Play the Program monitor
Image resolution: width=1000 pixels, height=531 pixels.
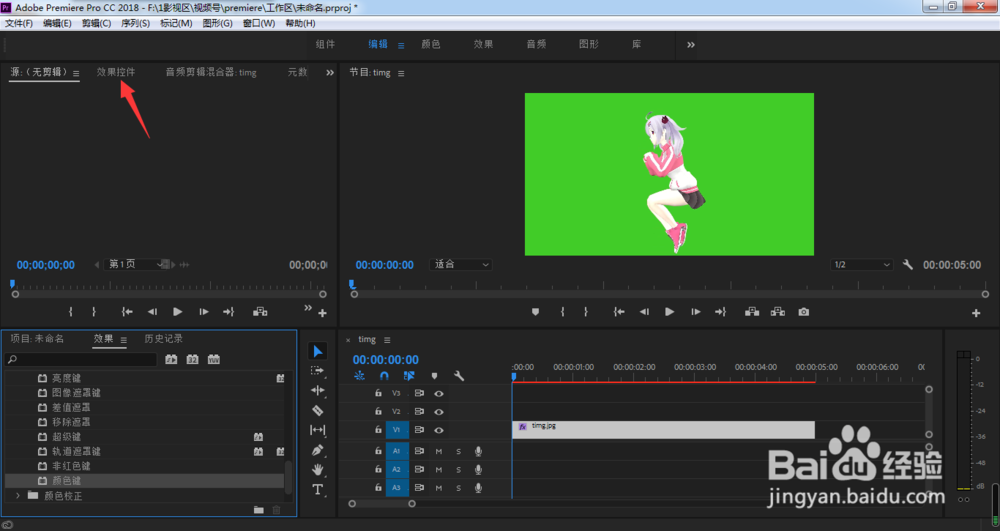[669, 312]
